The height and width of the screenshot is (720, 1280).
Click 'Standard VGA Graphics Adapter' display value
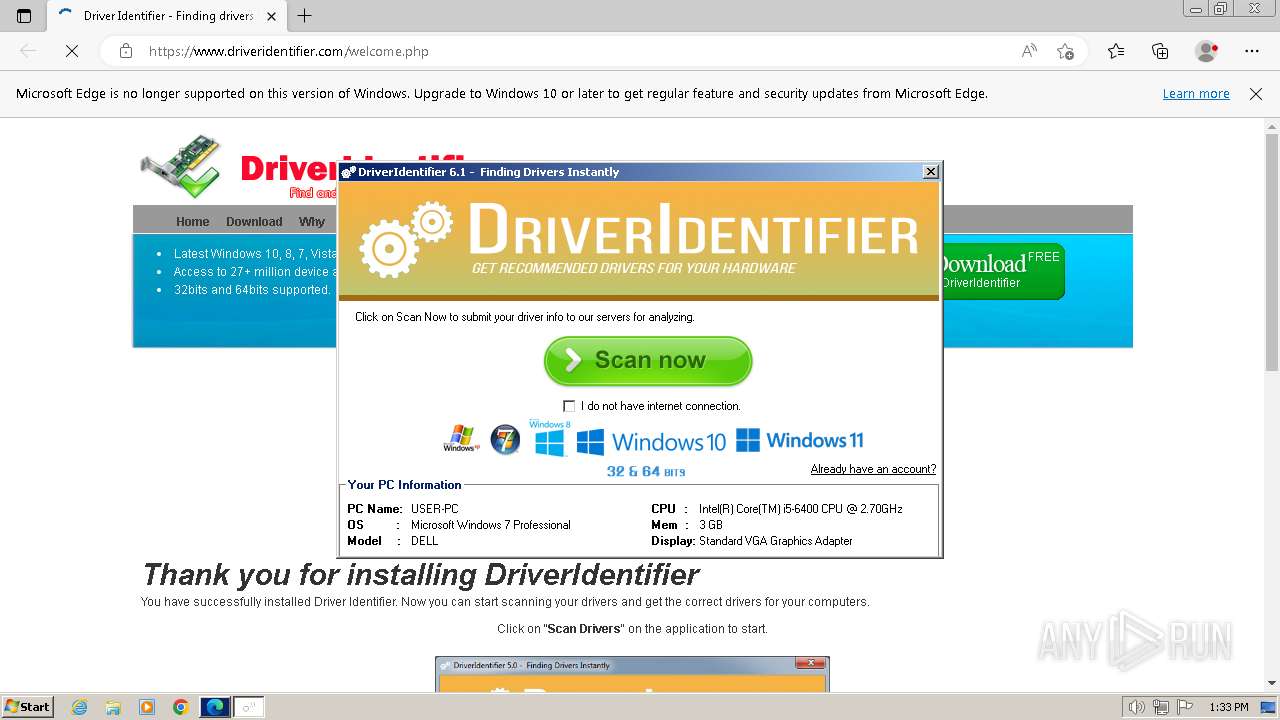coord(776,541)
